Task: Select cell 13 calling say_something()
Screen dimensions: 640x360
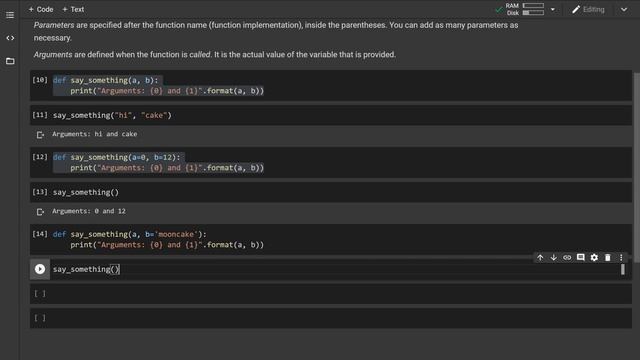Action: pos(331,192)
